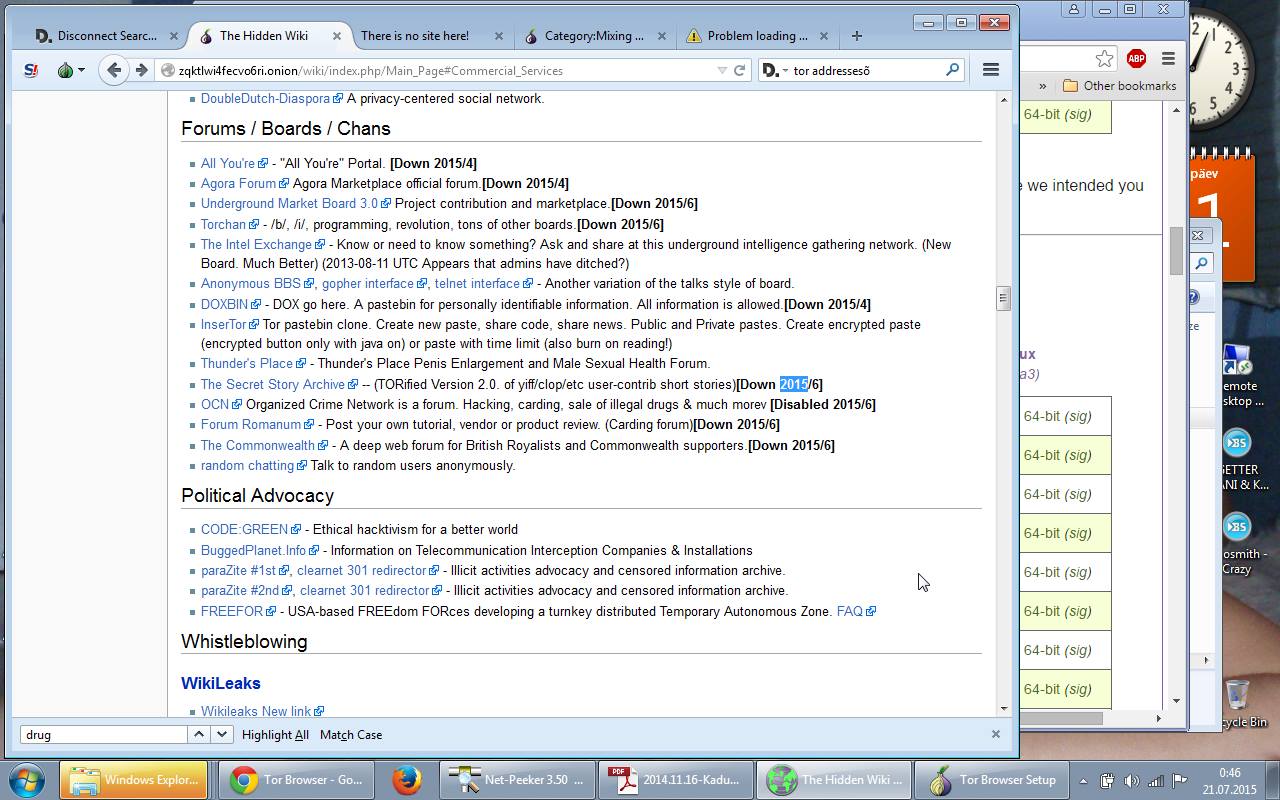Click the Firefox icon in the taskbar
1280x800 pixels.
point(406,780)
